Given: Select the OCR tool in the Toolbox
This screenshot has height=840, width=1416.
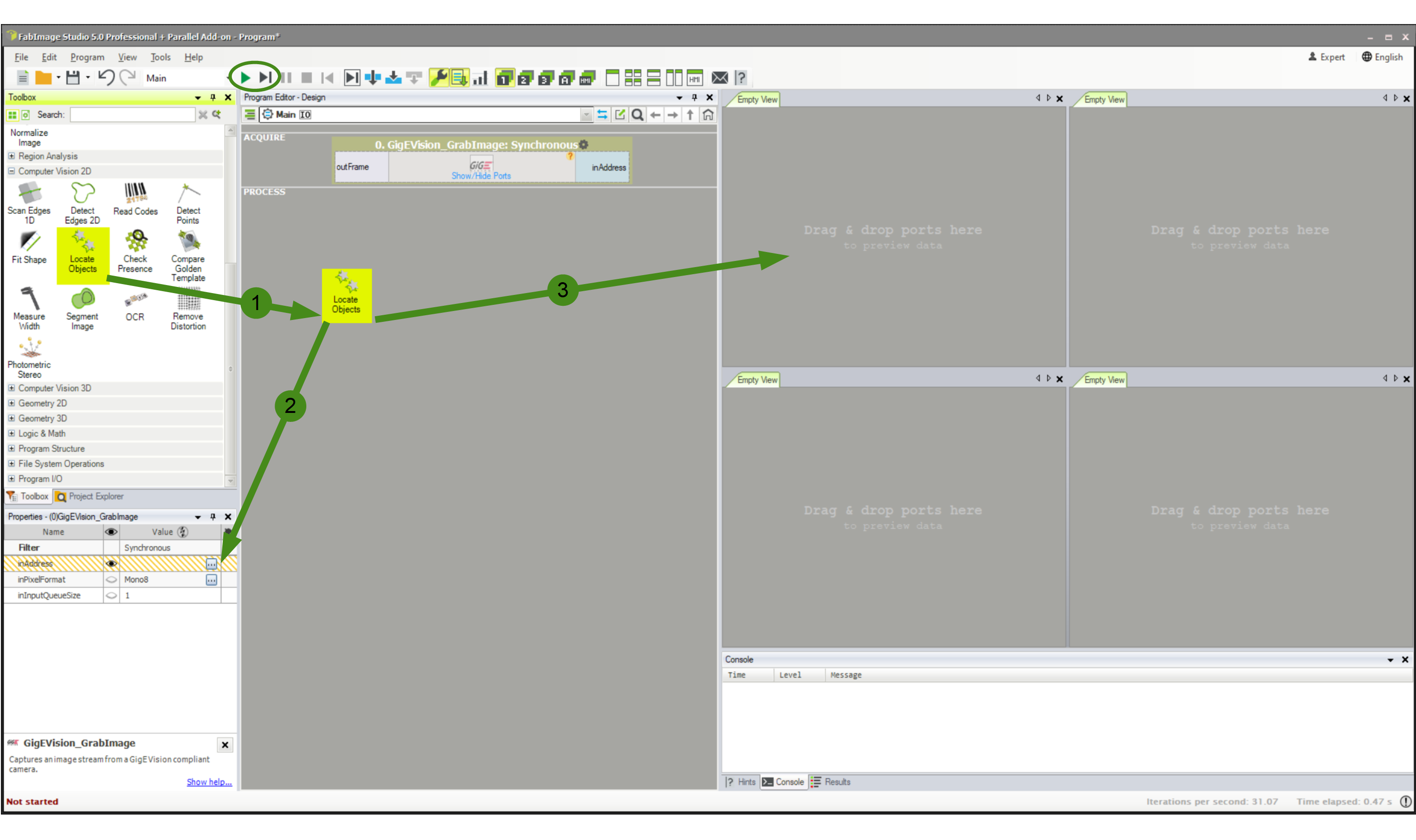Looking at the screenshot, I should [135, 307].
